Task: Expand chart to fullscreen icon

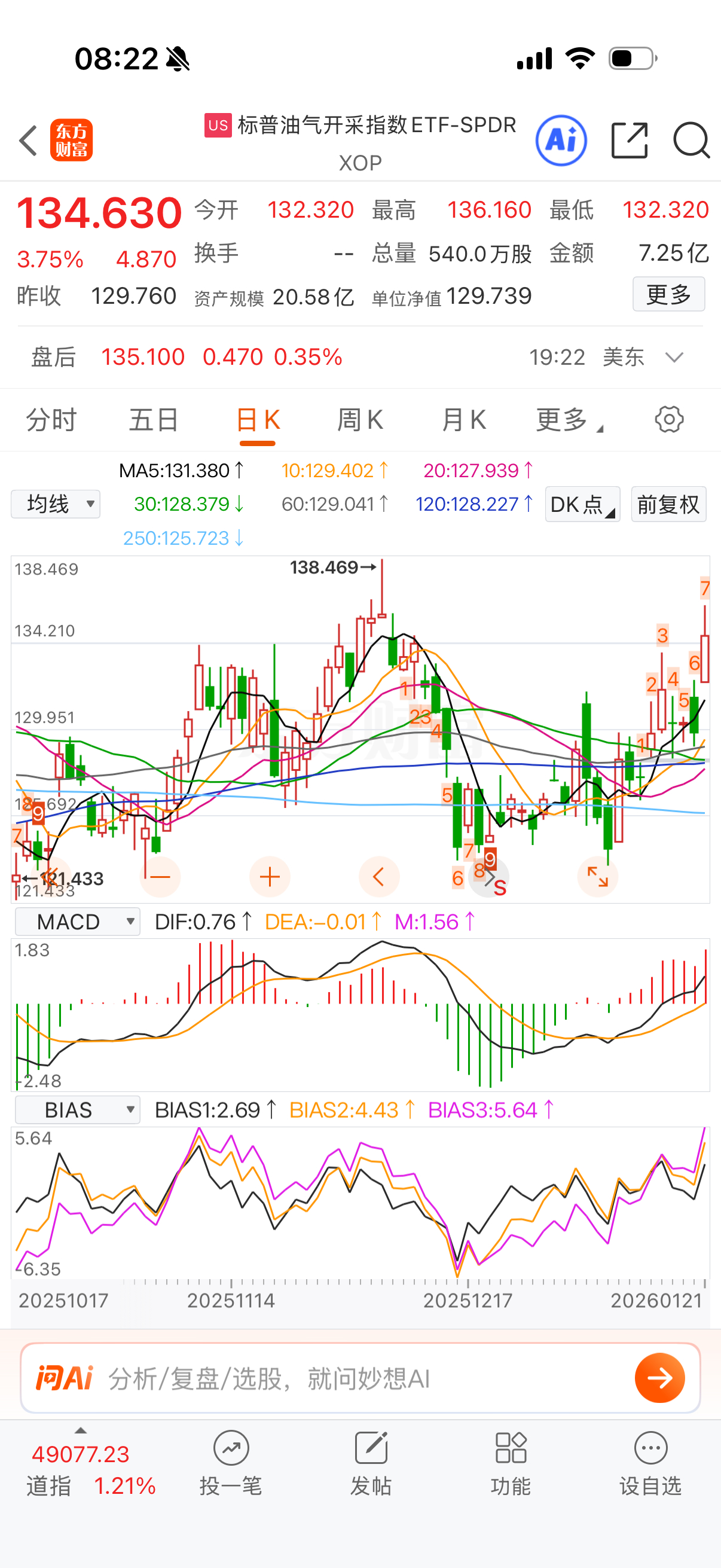Action: point(597,877)
